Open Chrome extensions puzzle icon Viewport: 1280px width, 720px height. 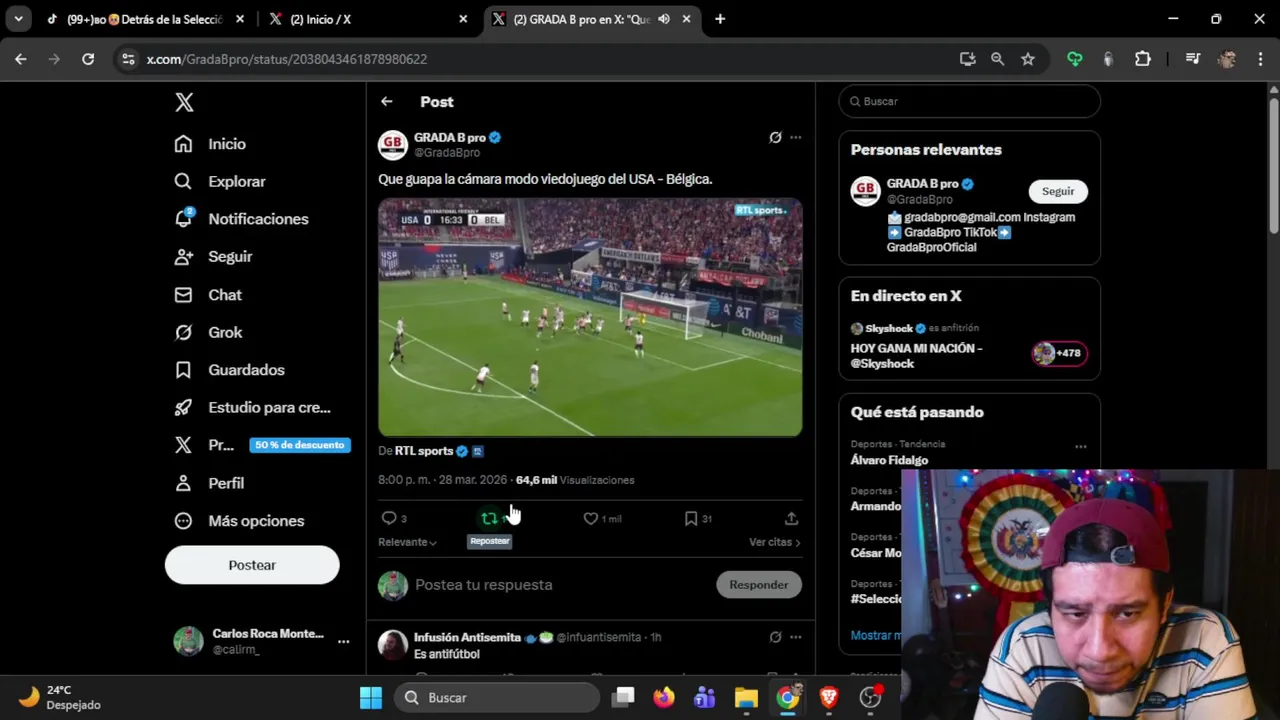[x=1143, y=59]
